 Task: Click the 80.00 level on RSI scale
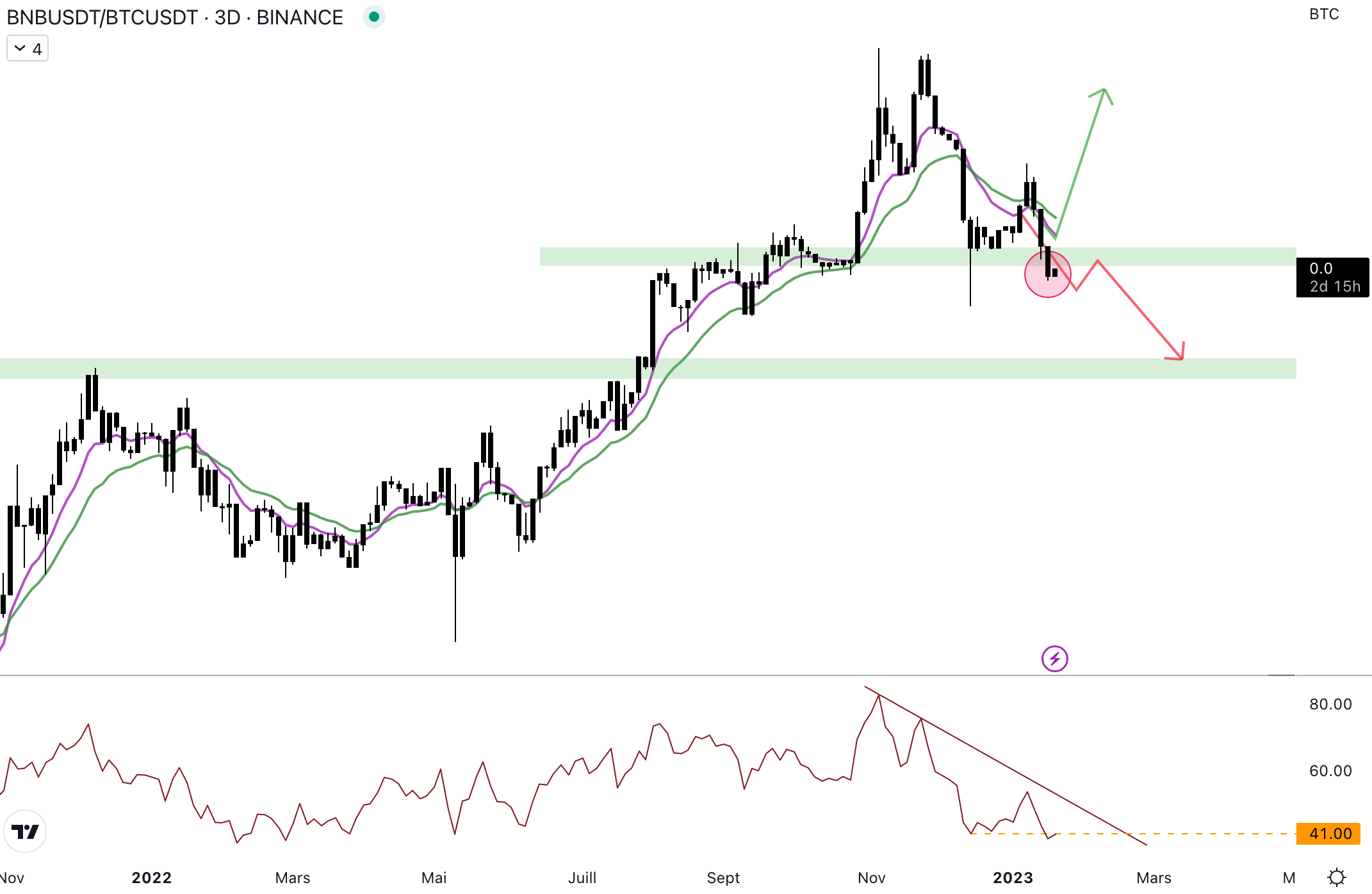[x=1330, y=704]
